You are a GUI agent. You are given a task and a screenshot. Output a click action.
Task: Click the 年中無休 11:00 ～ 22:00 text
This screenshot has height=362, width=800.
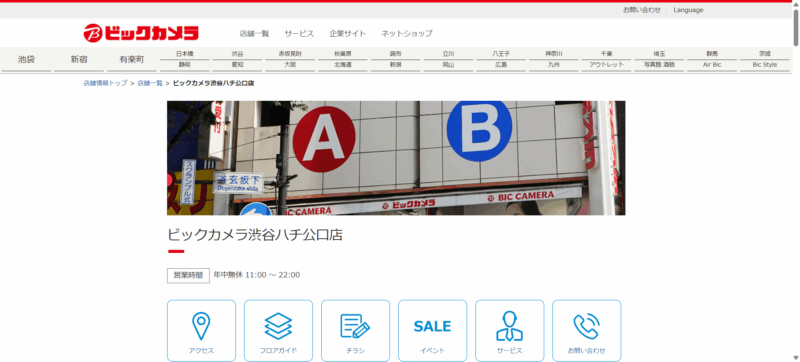click(x=257, y=275)
